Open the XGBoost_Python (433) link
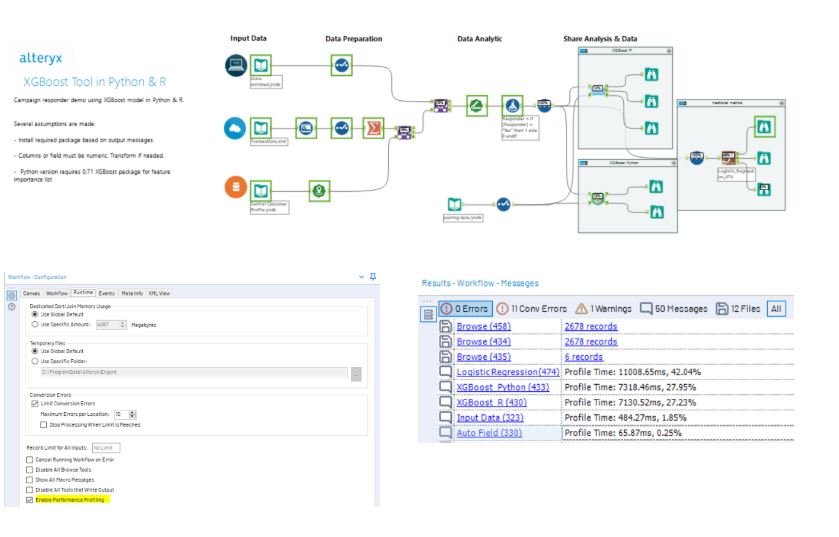839x537 pixels. click(502, 387)
